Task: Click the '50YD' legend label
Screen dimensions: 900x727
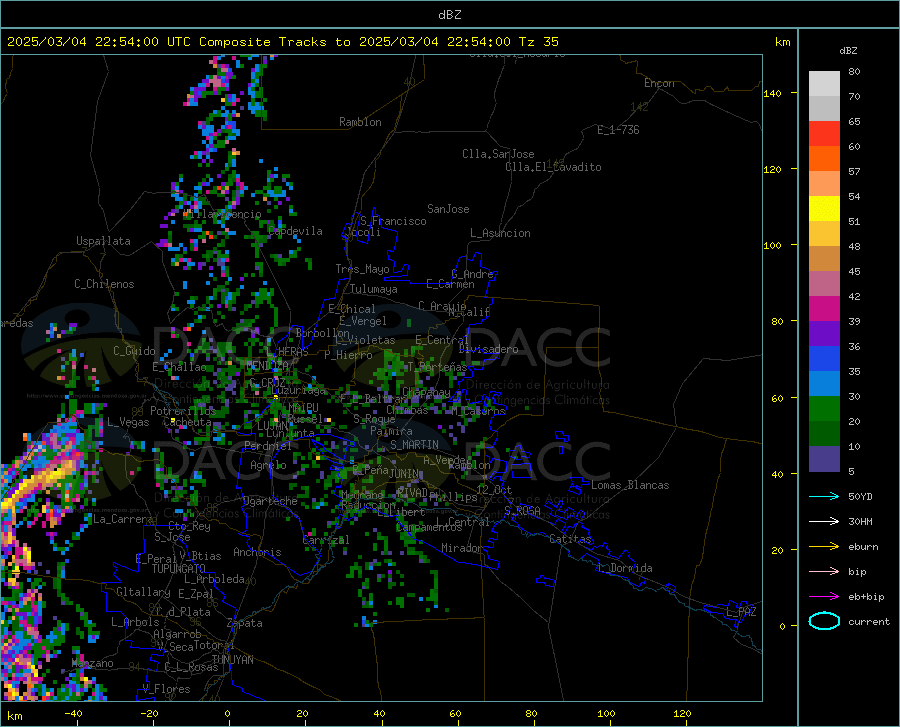Action: coord(860,496)
